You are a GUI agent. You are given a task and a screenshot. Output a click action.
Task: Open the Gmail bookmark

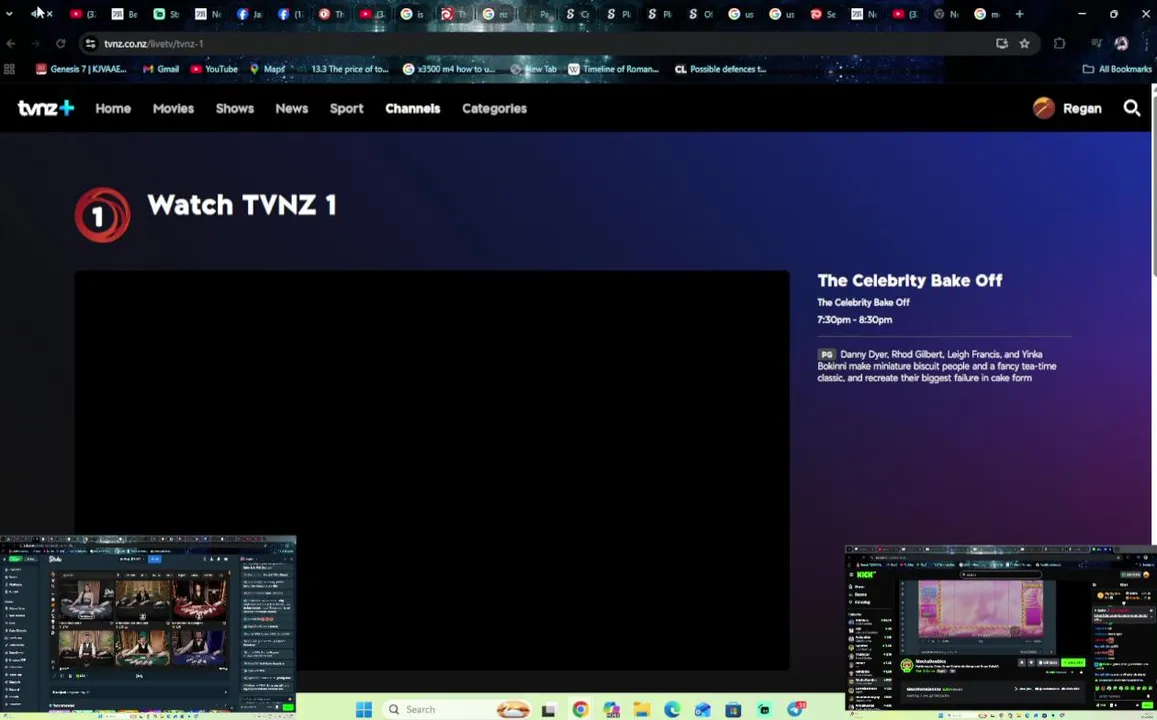coord(161,69)
